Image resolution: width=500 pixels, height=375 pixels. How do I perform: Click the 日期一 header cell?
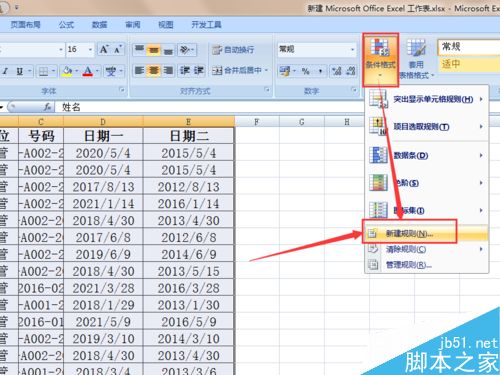pos(103,136)
